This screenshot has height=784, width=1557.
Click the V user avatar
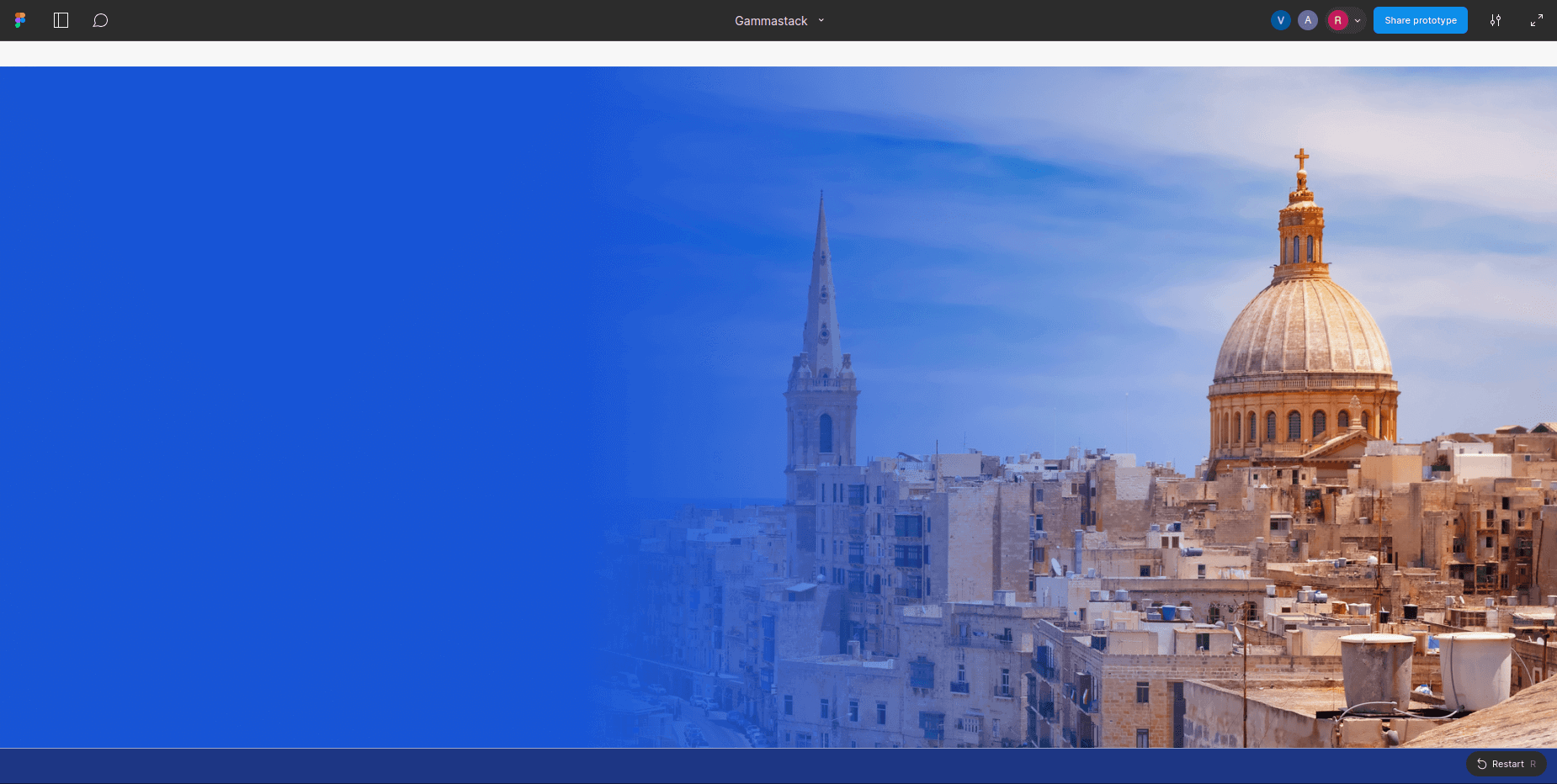(1280, 20)
